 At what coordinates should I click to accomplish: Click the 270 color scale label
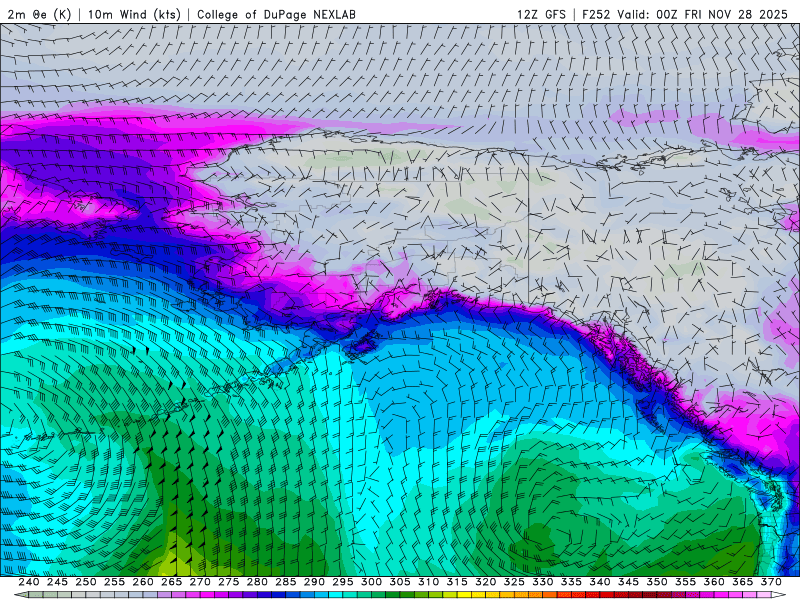(x=200, y=582)
